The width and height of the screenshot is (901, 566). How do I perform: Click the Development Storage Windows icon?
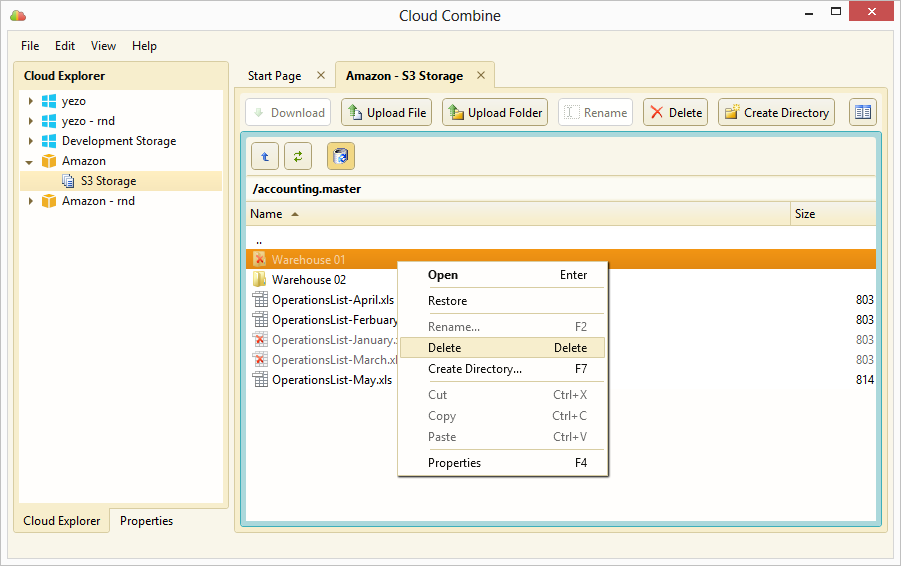pos(49,141)
